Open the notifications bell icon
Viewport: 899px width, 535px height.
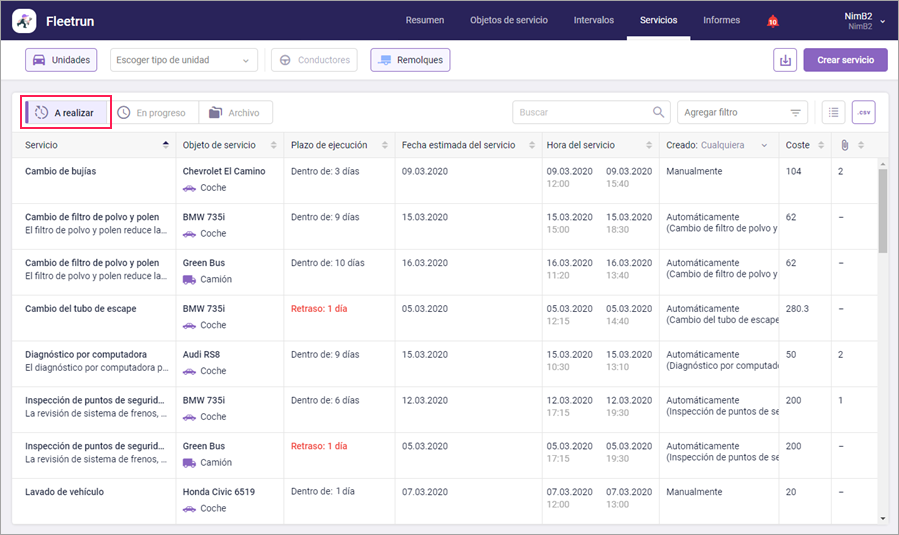click(x=772, y=21)
